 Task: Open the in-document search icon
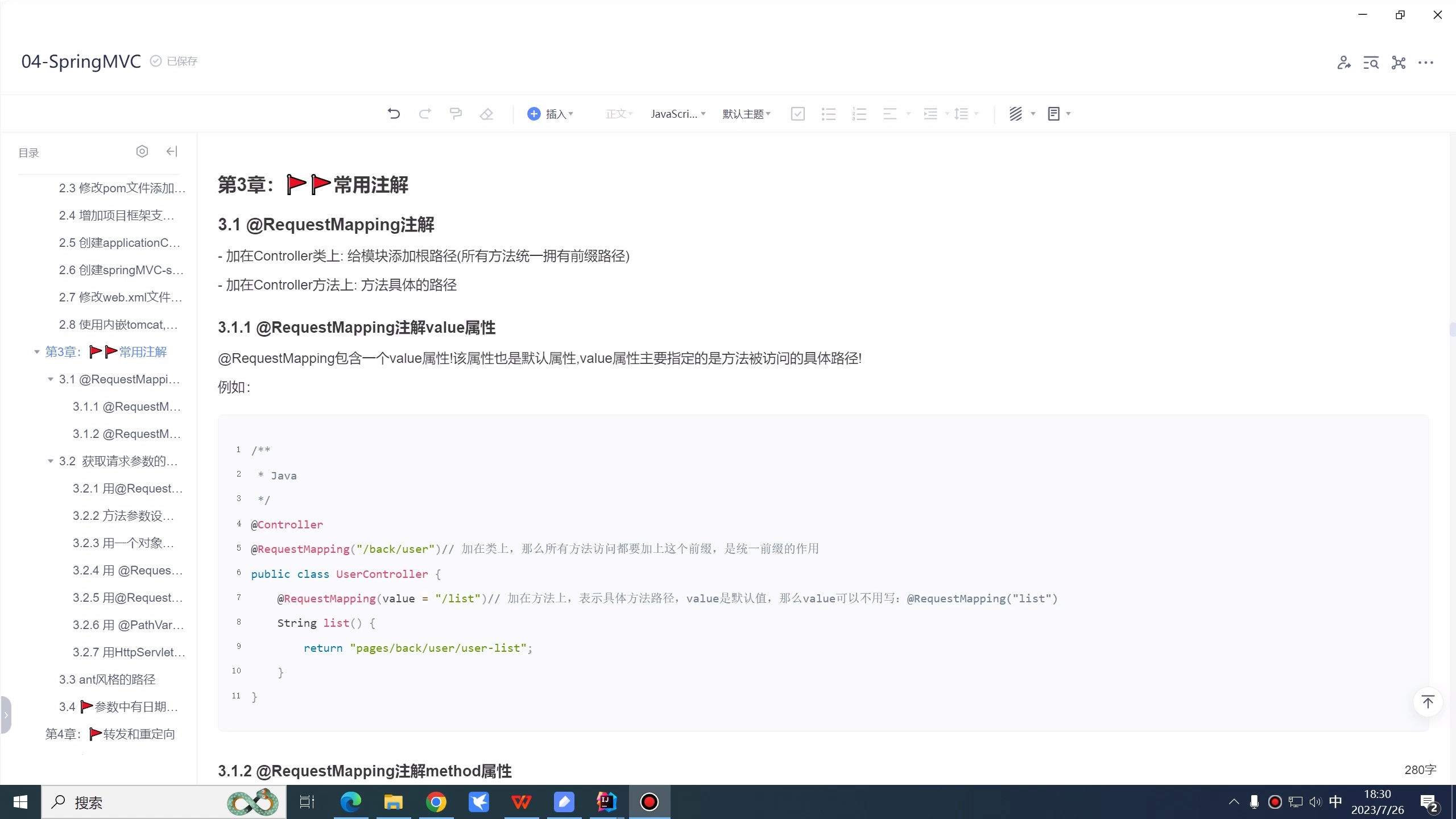coord(1371,63)
